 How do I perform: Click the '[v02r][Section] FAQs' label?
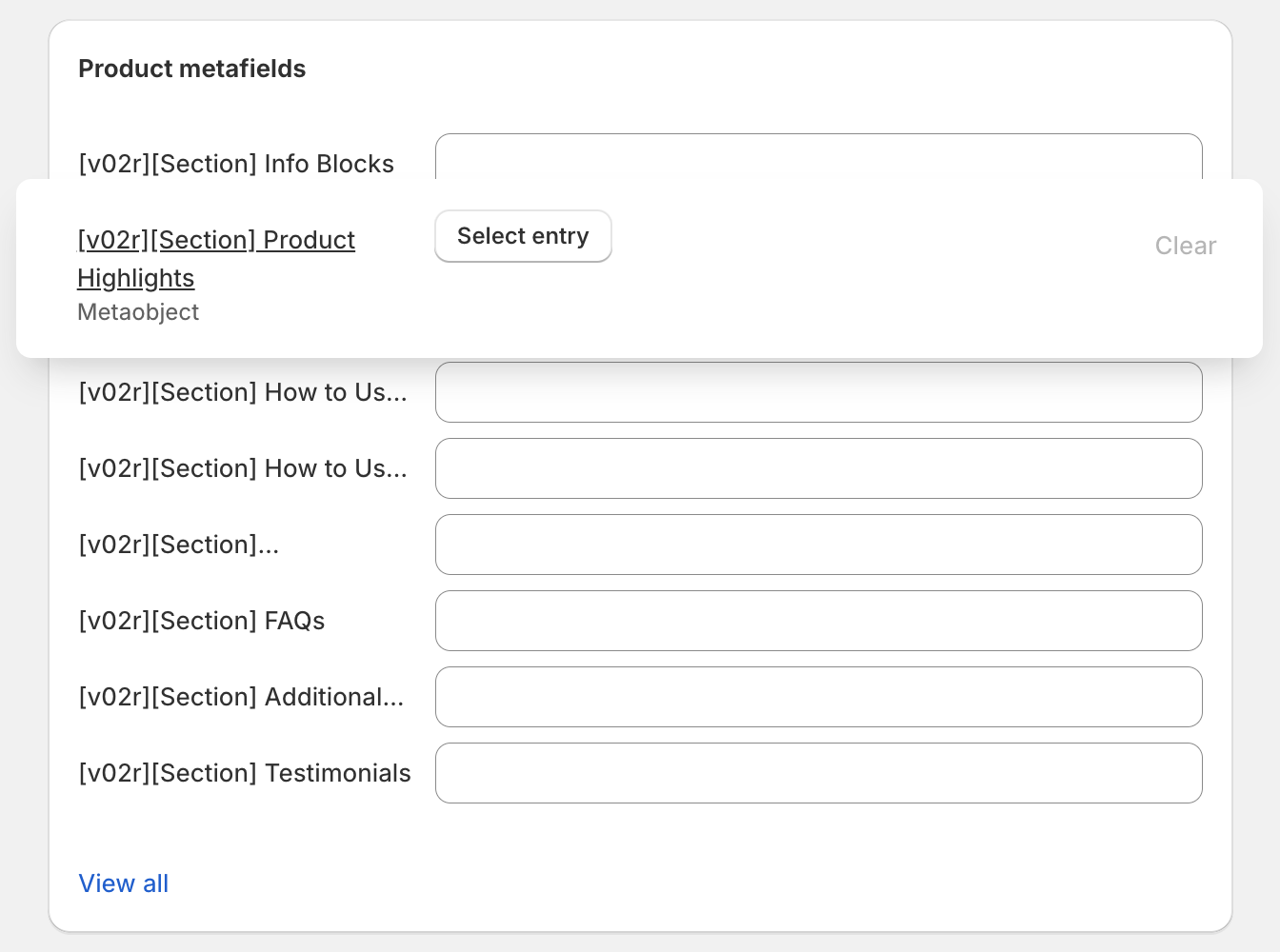coord(202,621)
